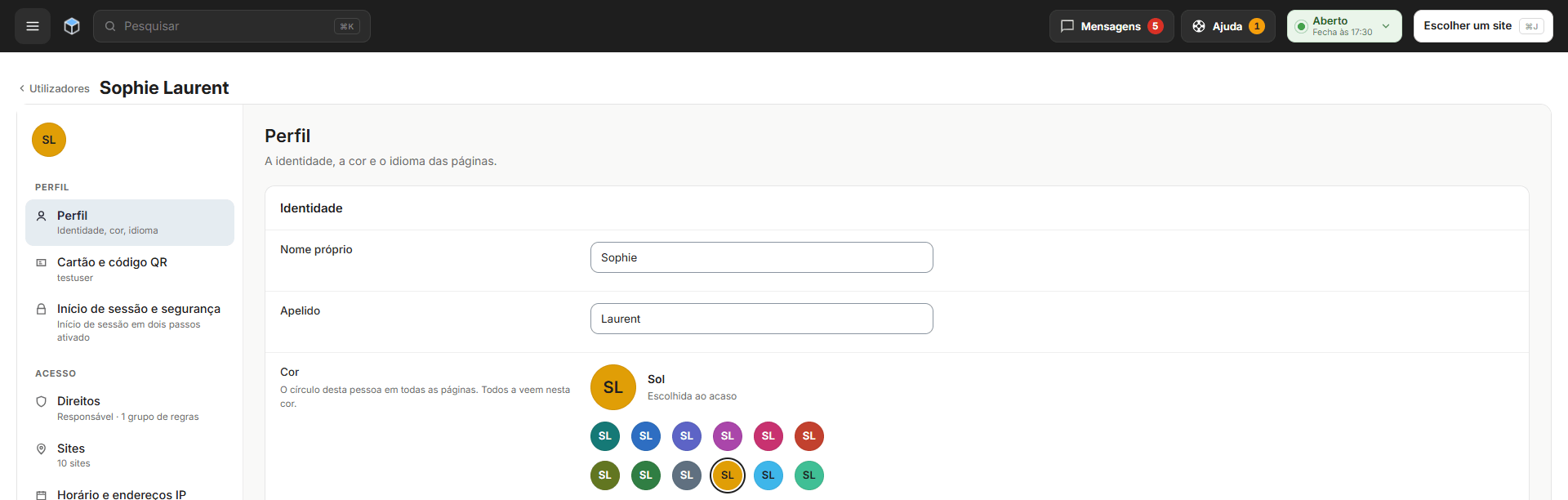Click the search magnifier icon
Image resolution: width=1568 pixels, height=500 pixels.
coord(110,26)
